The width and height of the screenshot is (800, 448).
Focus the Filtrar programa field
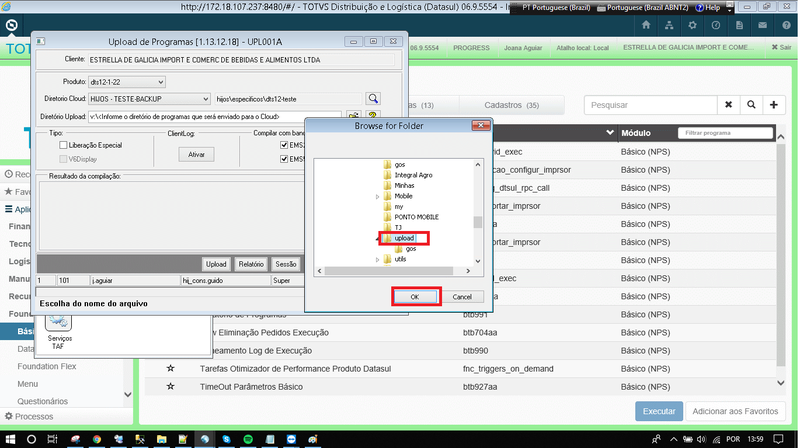(x=725, y=133)
